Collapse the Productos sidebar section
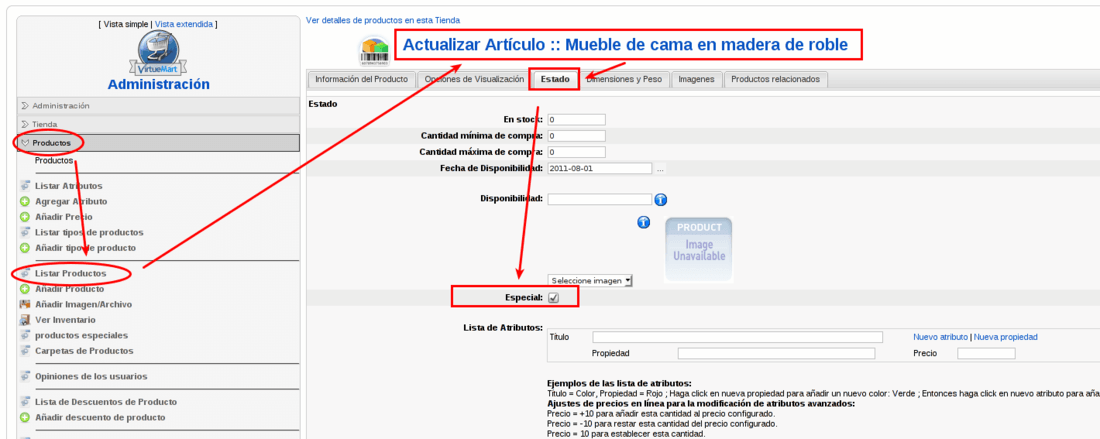The width and height of the screenshot is (1100, 439). 159,142
